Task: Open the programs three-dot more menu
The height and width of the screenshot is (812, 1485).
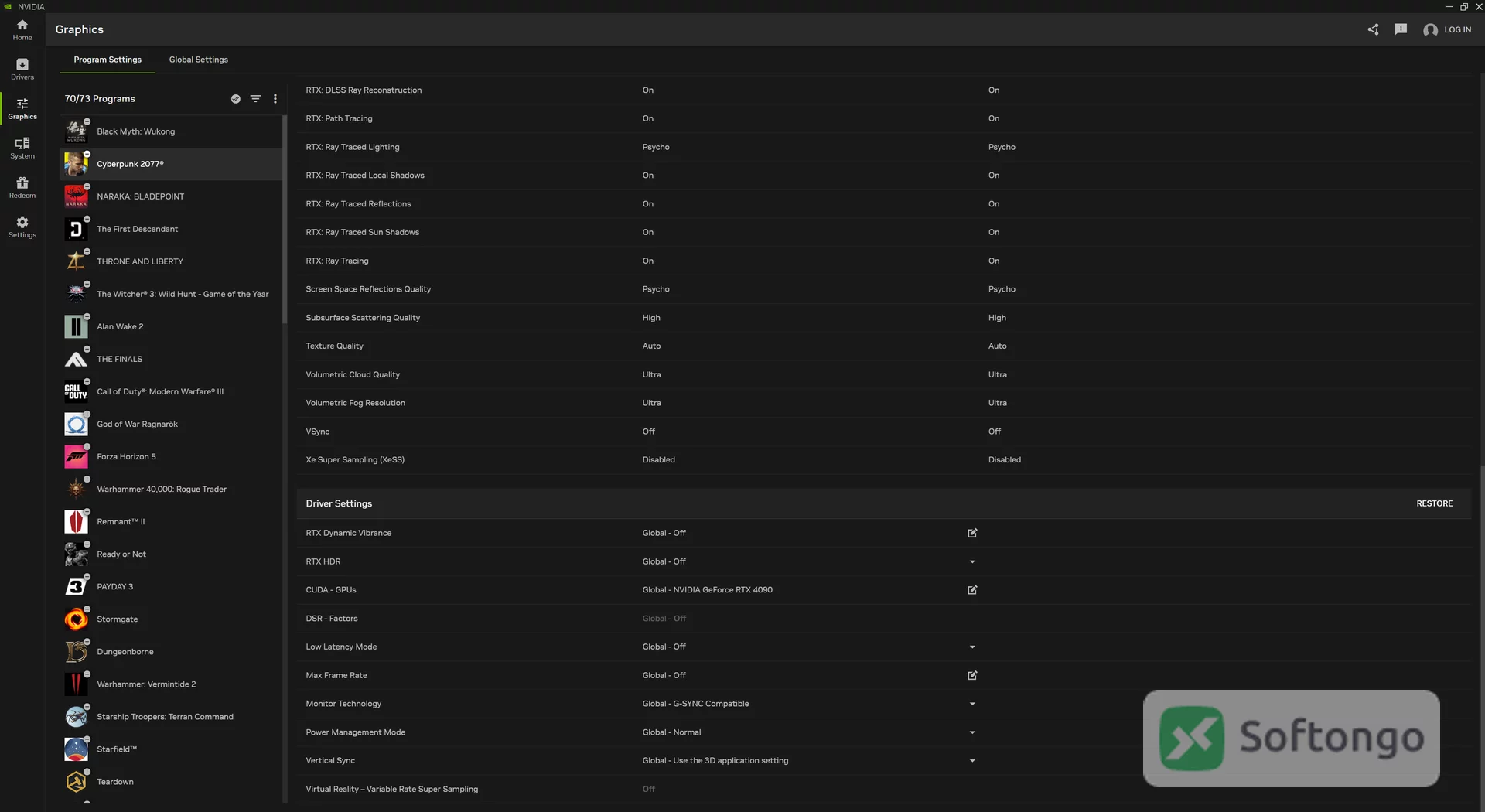Action: point(275,99)
